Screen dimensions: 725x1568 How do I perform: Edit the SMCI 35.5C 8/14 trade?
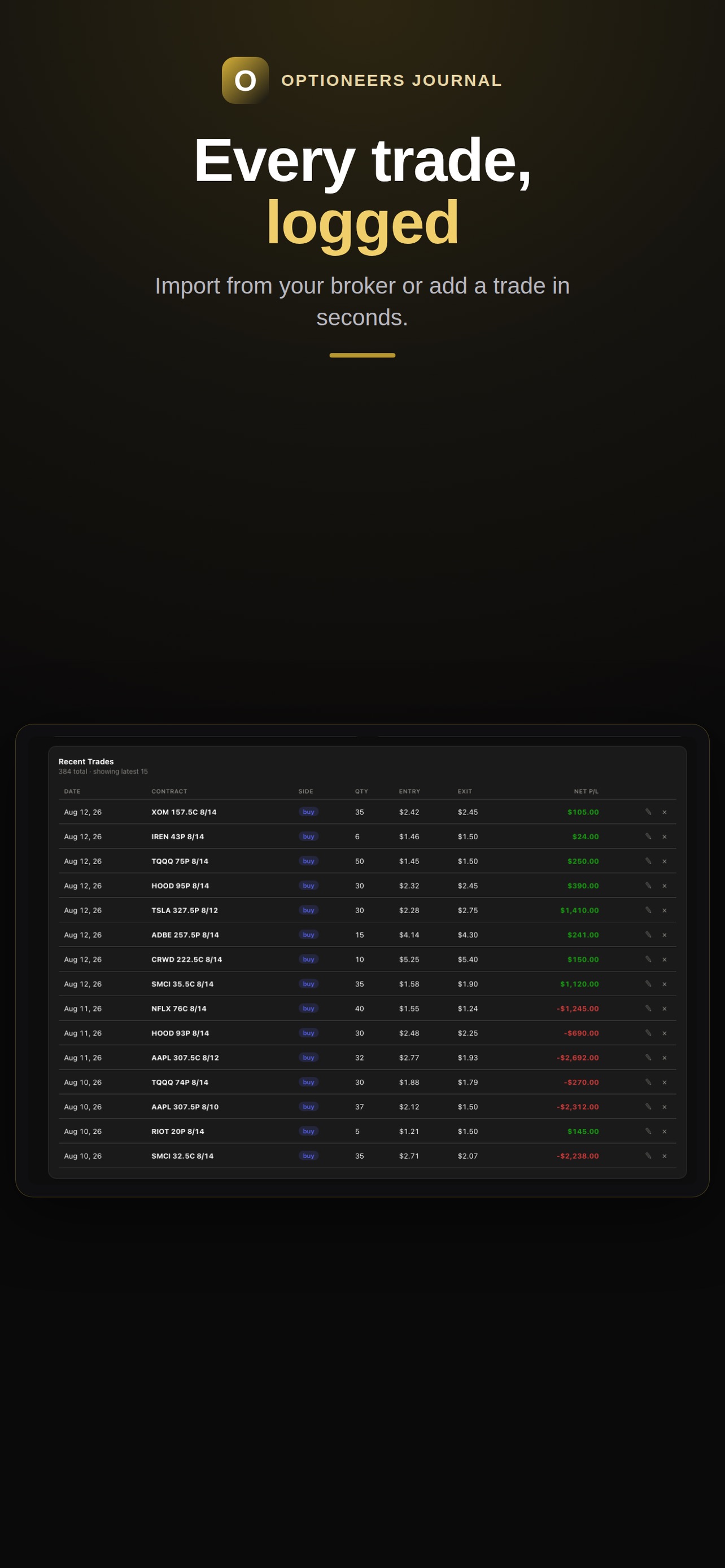(648, 984)
